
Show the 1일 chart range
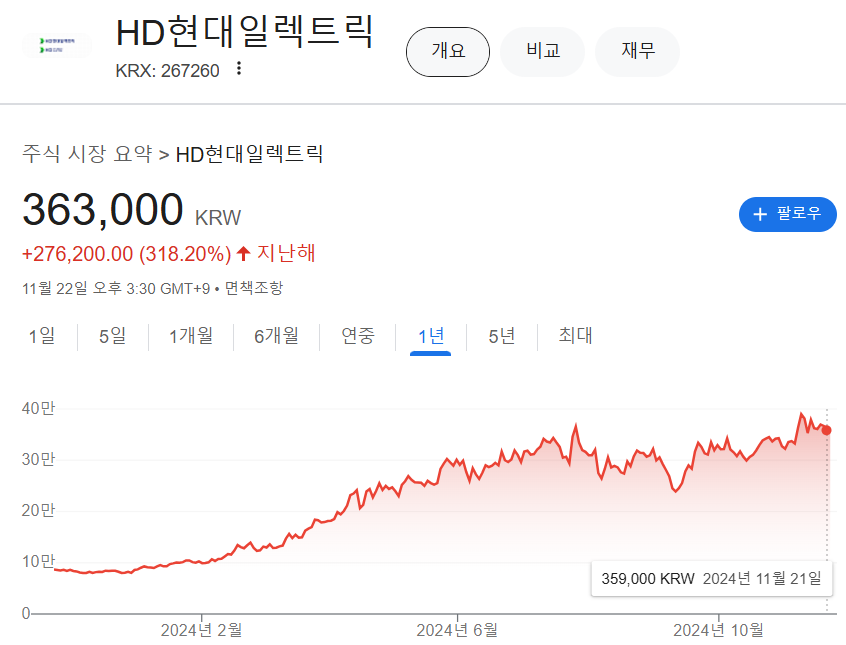pyautogui.click(x=42, y=336)
